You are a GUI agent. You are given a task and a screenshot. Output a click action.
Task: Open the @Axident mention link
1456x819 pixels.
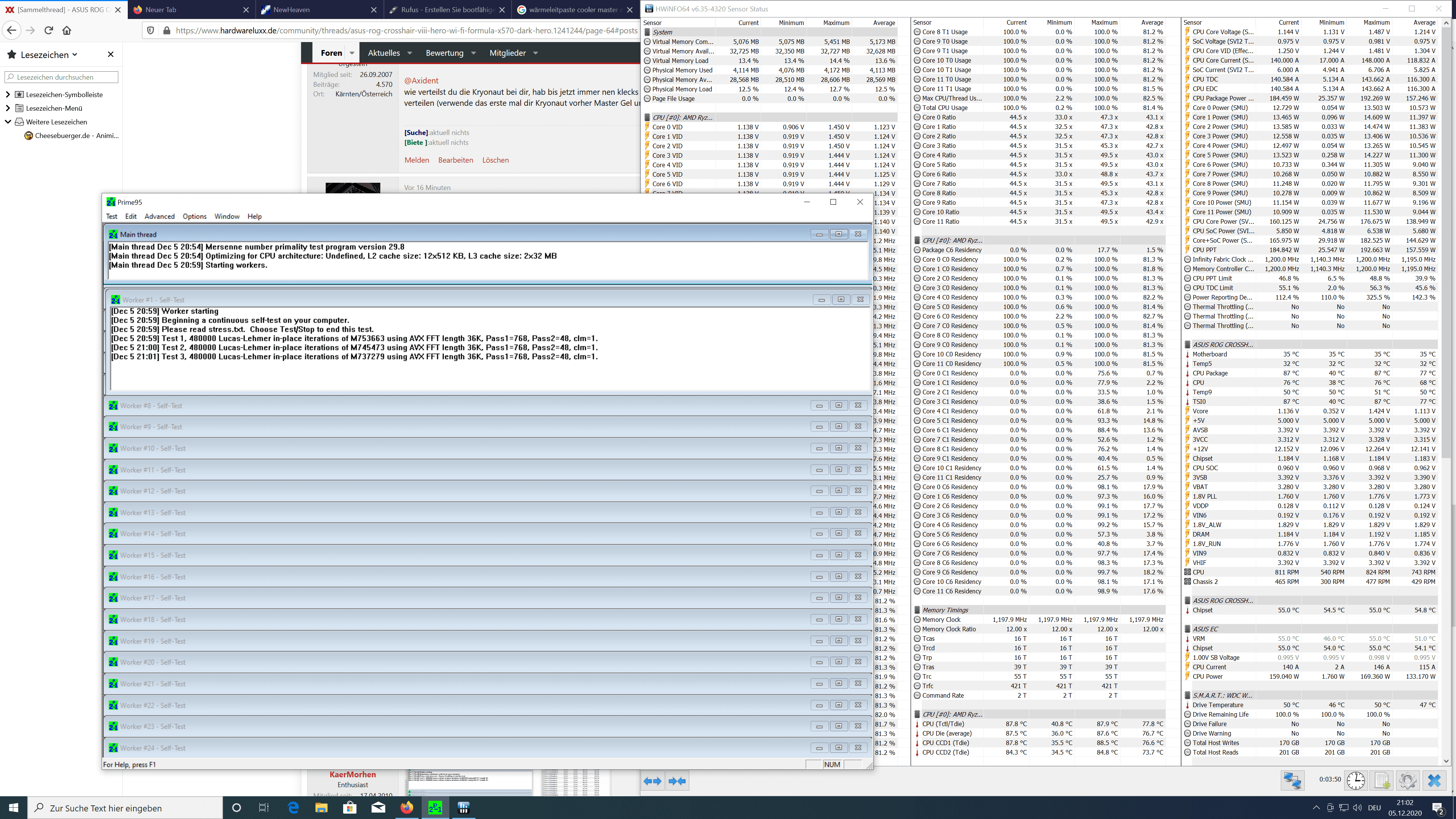click(x=421, y=80)
